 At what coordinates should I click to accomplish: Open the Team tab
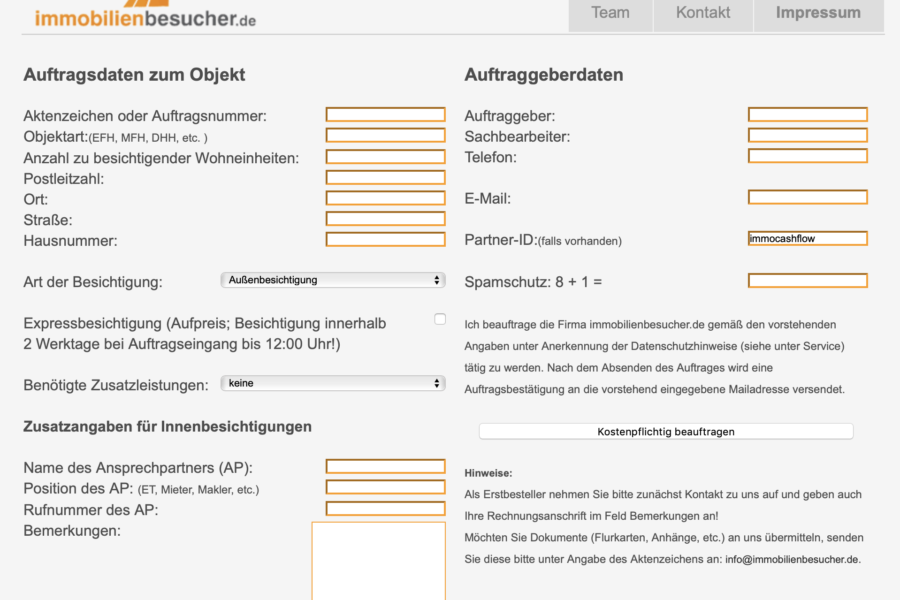coord(610,14)
